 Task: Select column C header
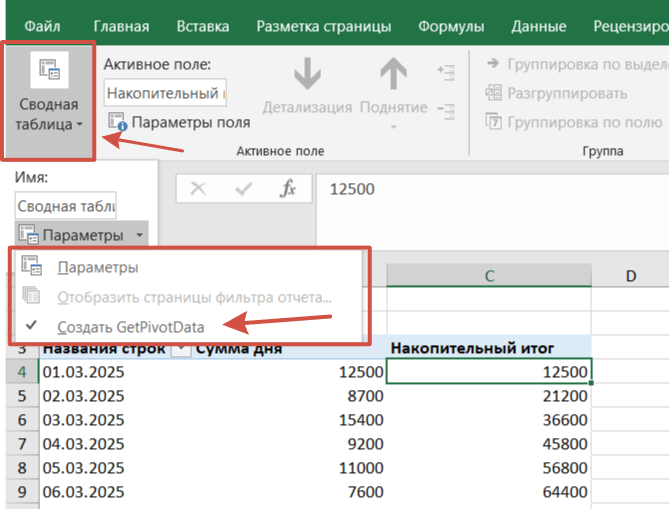pos(489,276)
